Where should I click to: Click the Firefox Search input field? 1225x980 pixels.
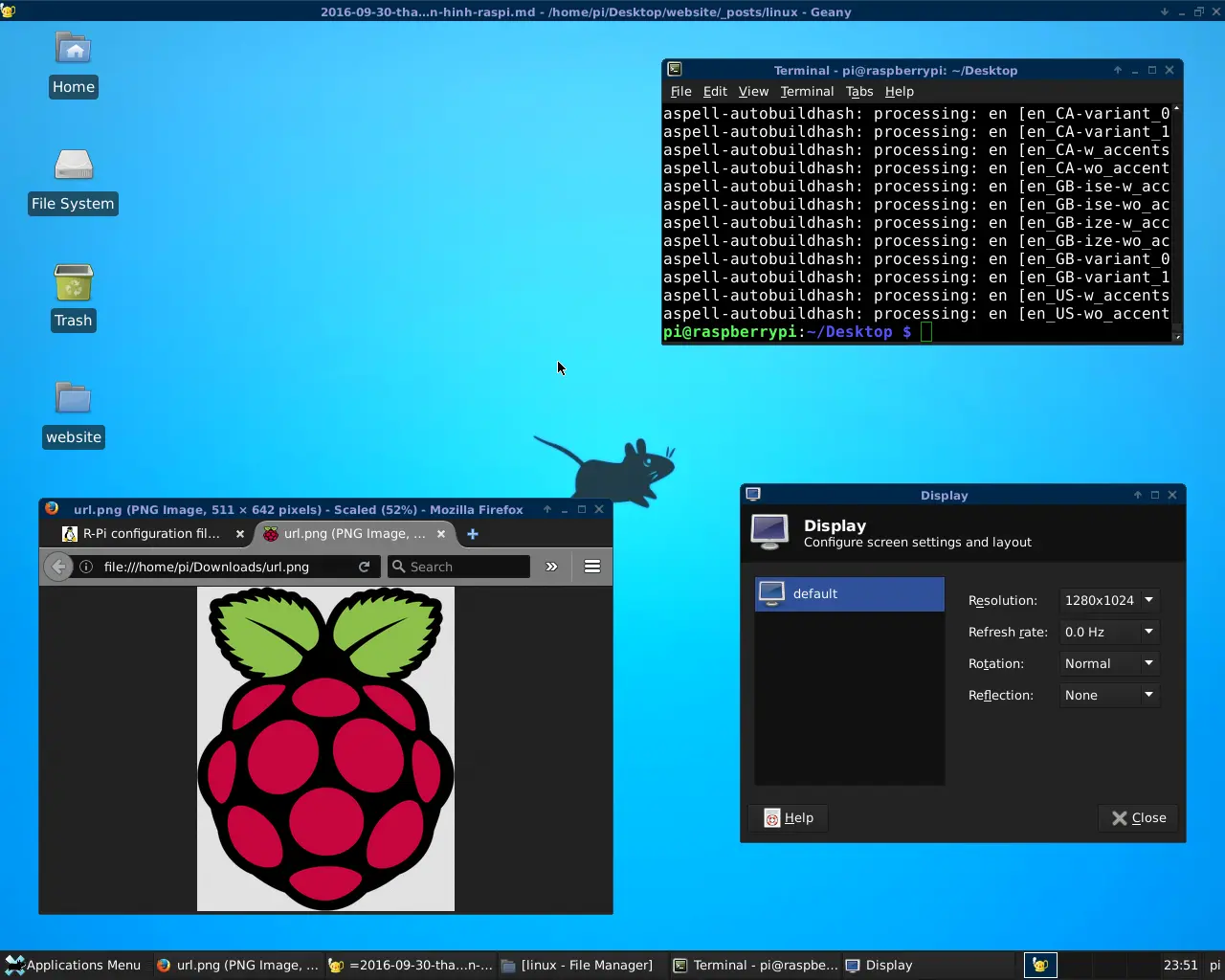point(466,567)
